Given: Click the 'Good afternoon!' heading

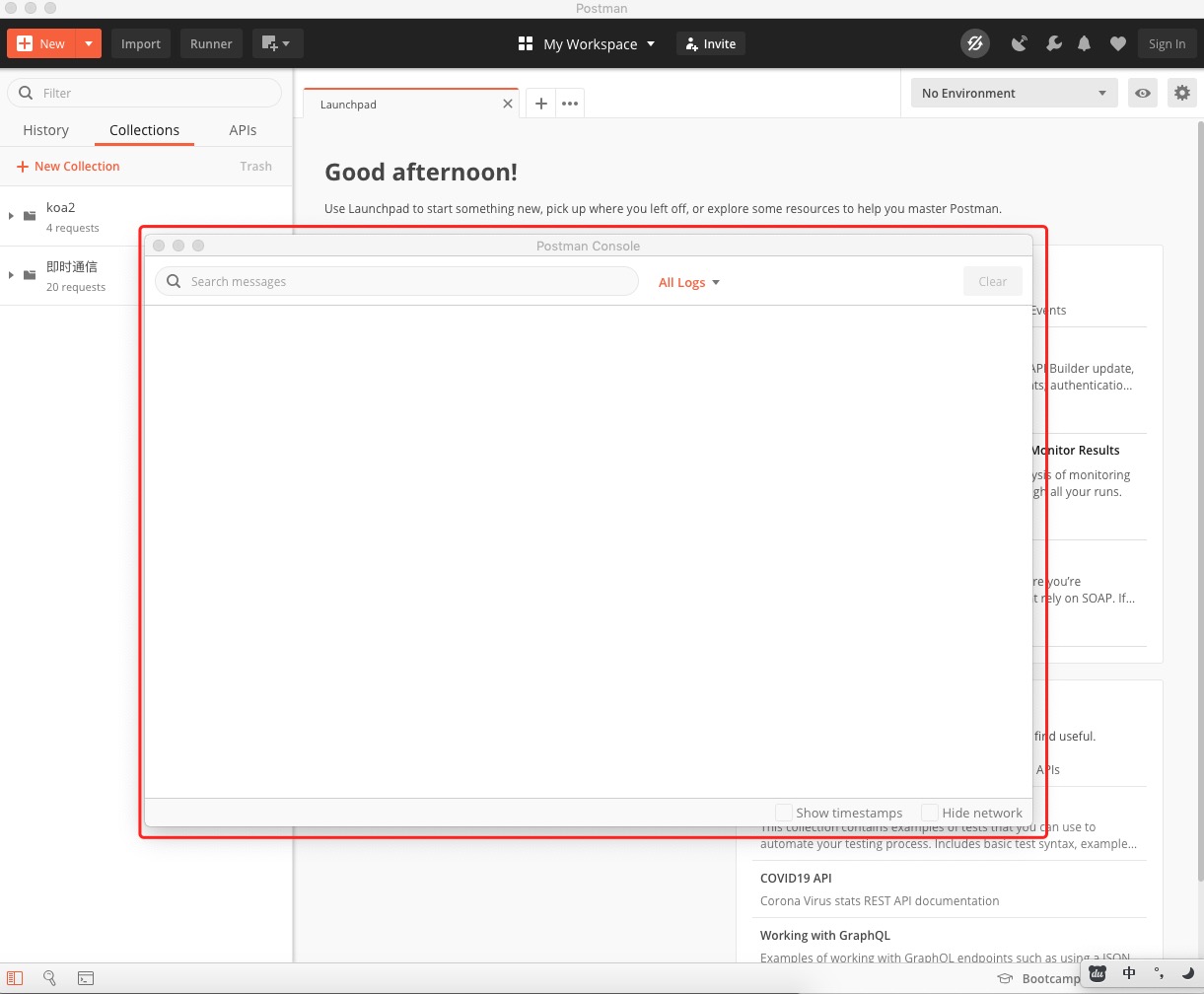Looking at the screenshot, I should pyautogui.click(x=421, y=172).
